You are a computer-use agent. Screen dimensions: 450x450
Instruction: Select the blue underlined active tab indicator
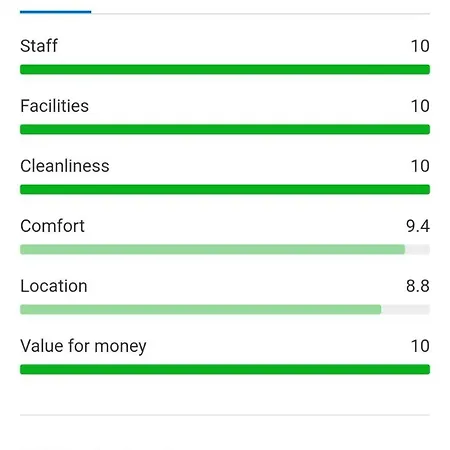(55, 12)
